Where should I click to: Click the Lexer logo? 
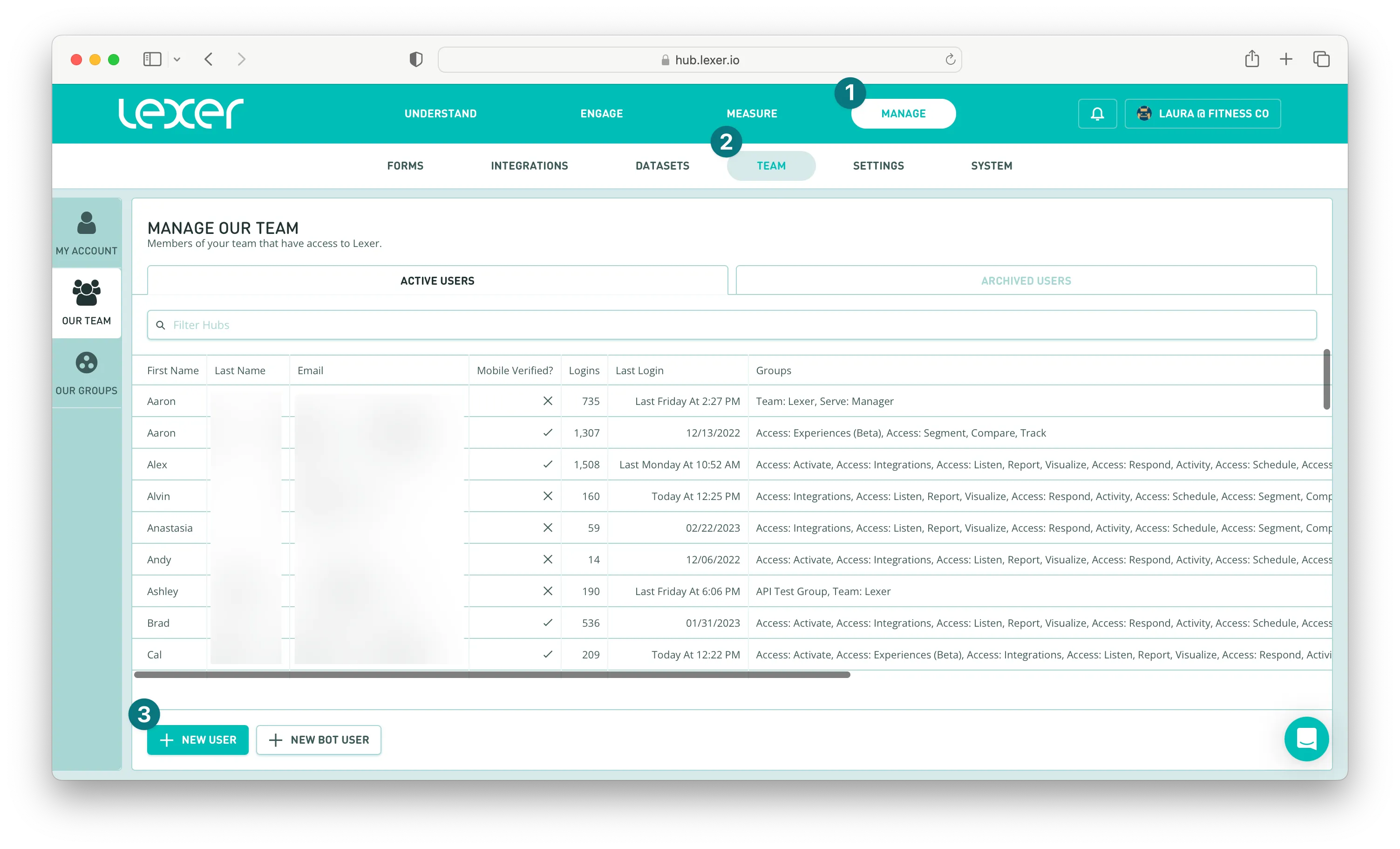click(x=181, y=113)
